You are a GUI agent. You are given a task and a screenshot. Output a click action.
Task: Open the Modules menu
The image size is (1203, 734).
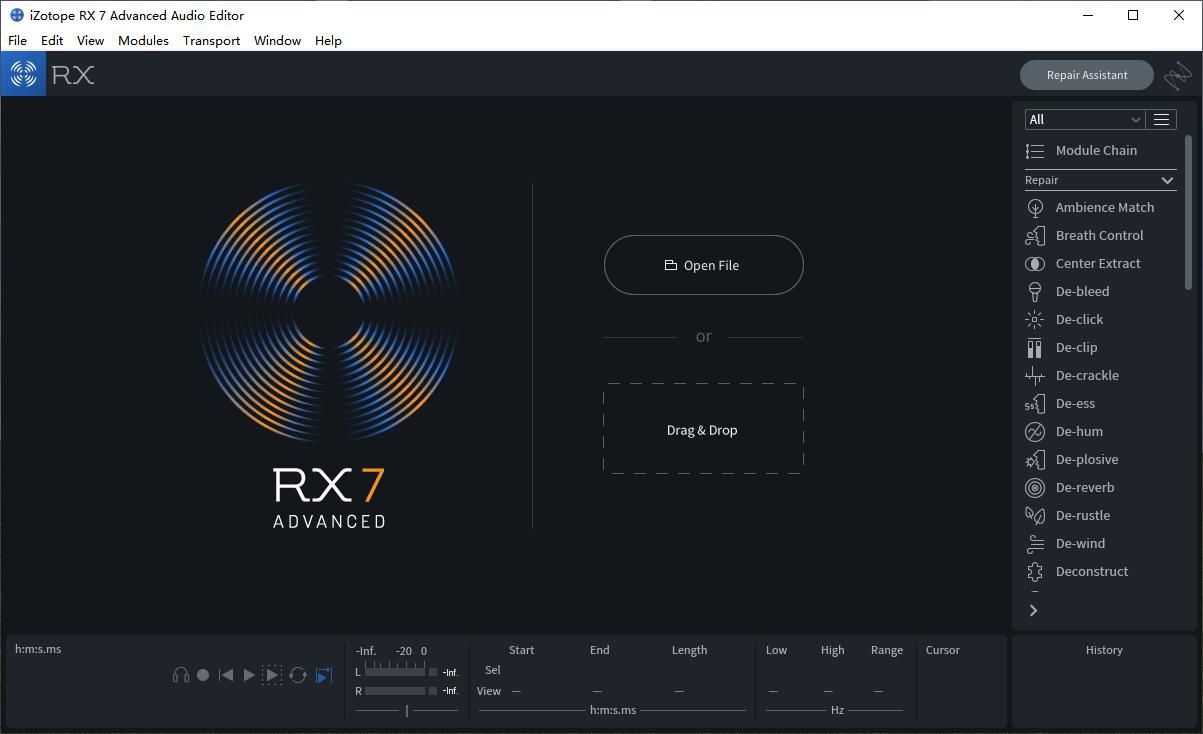(x=143, y=40)
